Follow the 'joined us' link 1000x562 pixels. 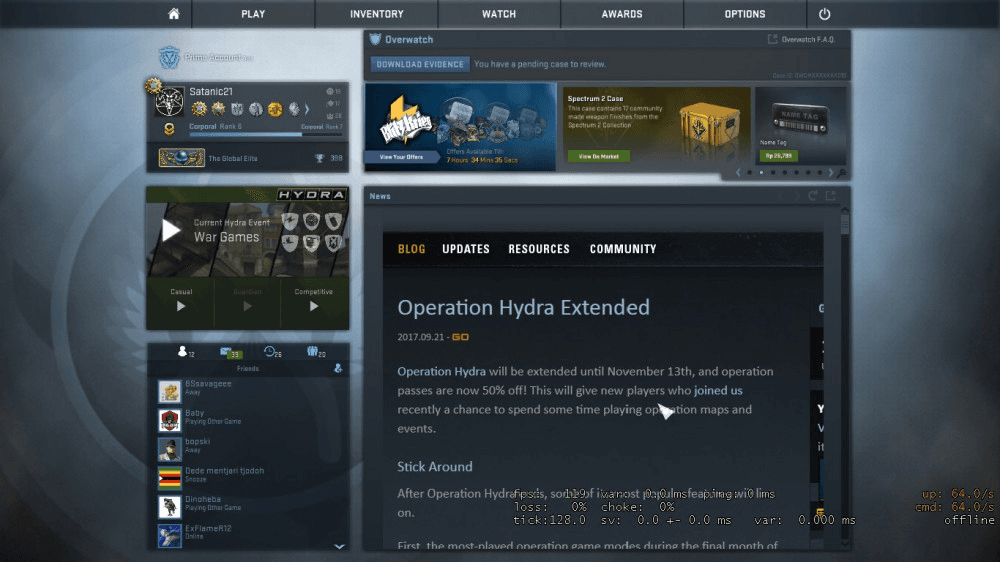(x=718, y=390)
